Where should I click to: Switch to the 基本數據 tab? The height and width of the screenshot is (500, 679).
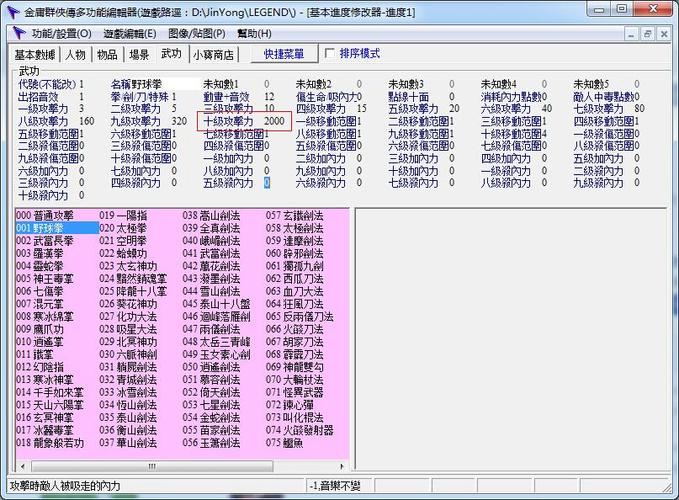click(x=35, y=55)
